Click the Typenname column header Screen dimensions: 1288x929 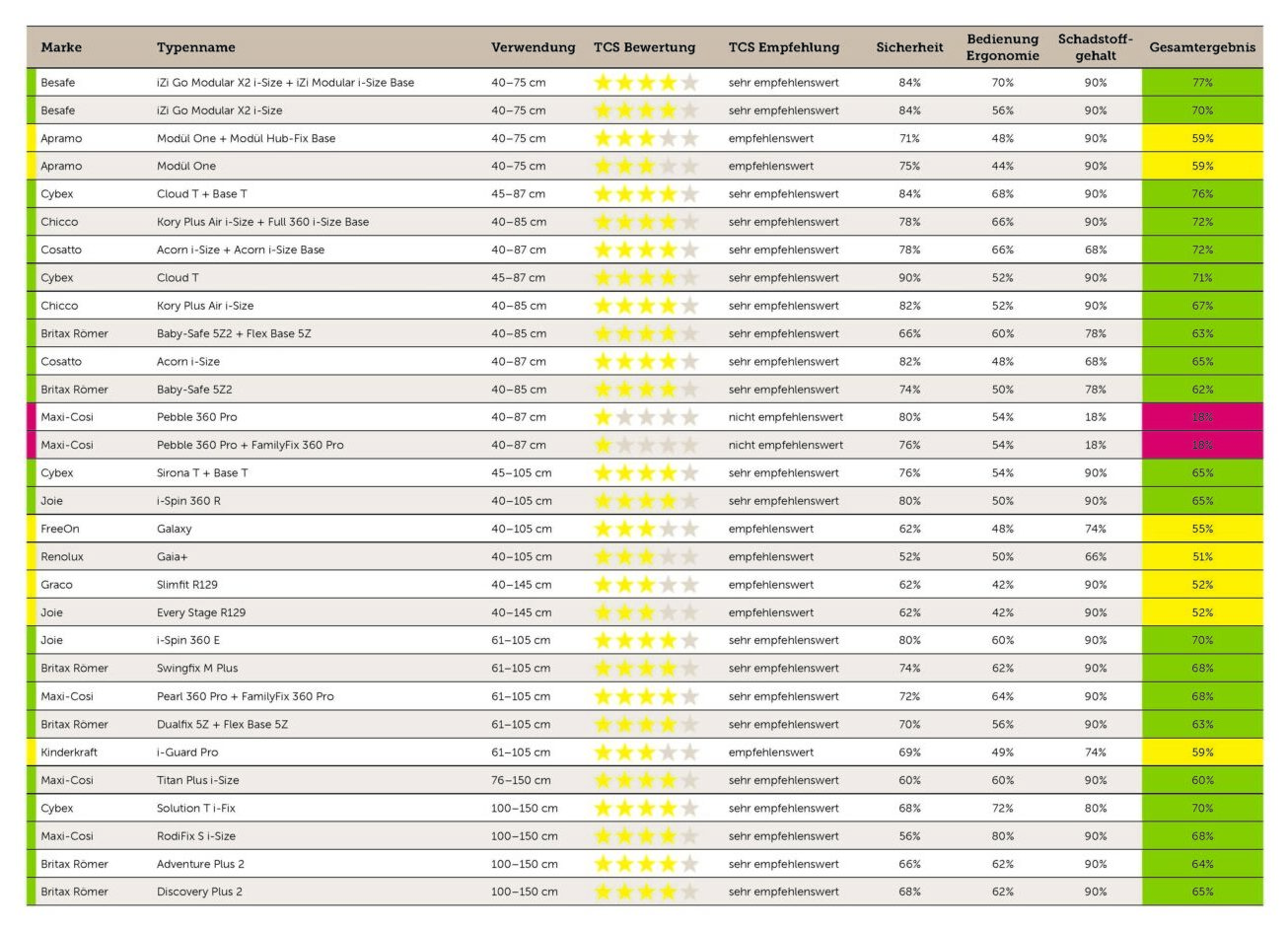tap(196, 47)
